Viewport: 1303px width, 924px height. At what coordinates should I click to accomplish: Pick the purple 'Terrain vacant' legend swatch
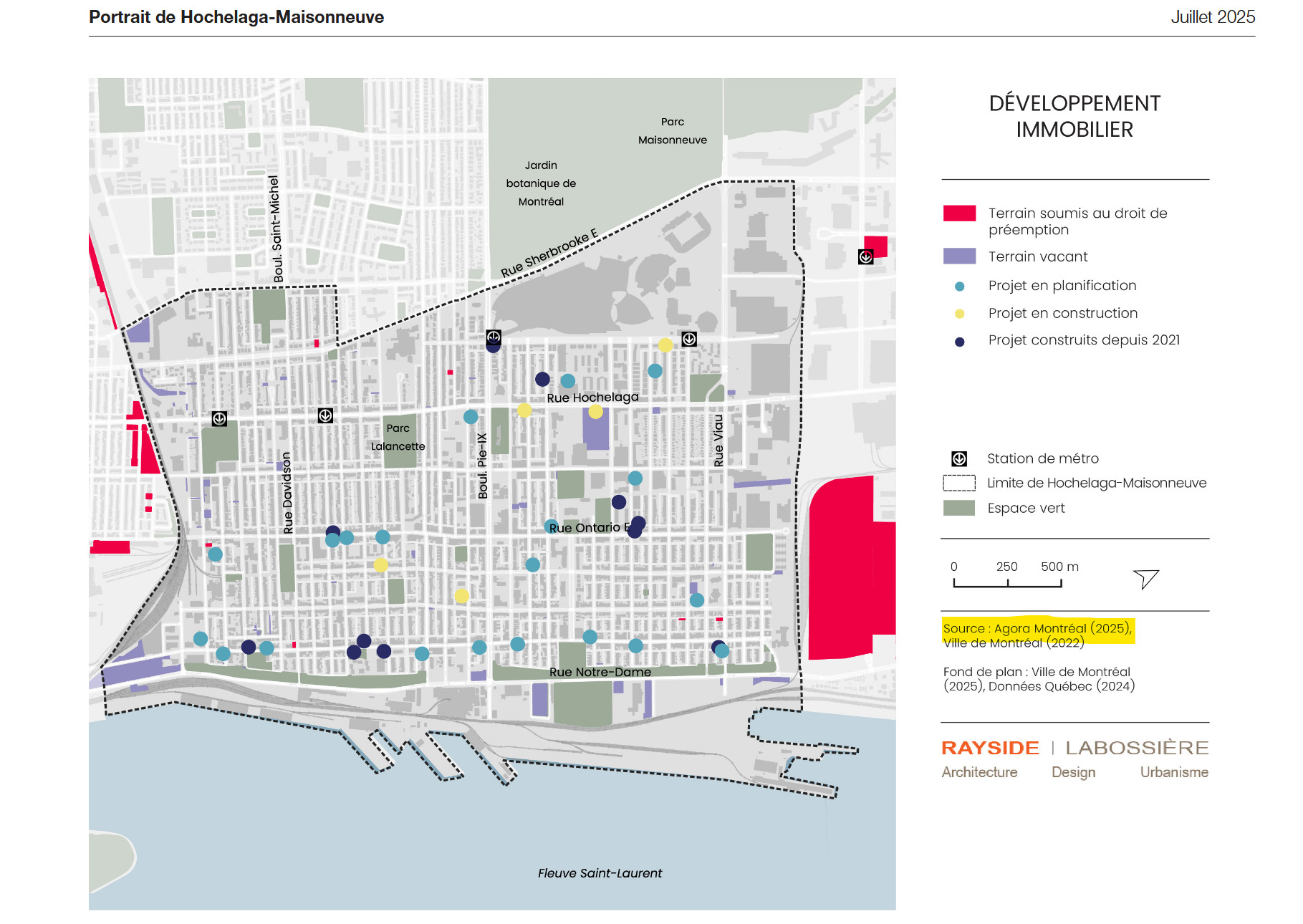point(959,256)
